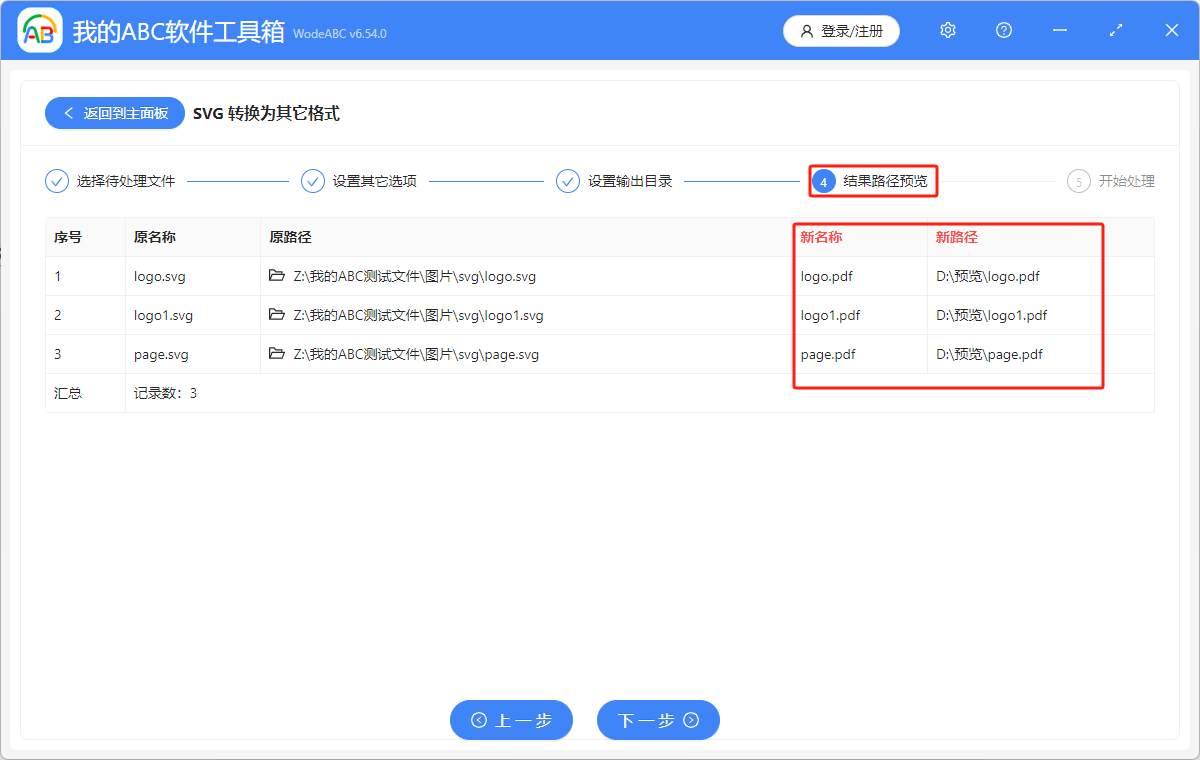
Task: Click the help question mark icon
Action: click(1003, 30)
